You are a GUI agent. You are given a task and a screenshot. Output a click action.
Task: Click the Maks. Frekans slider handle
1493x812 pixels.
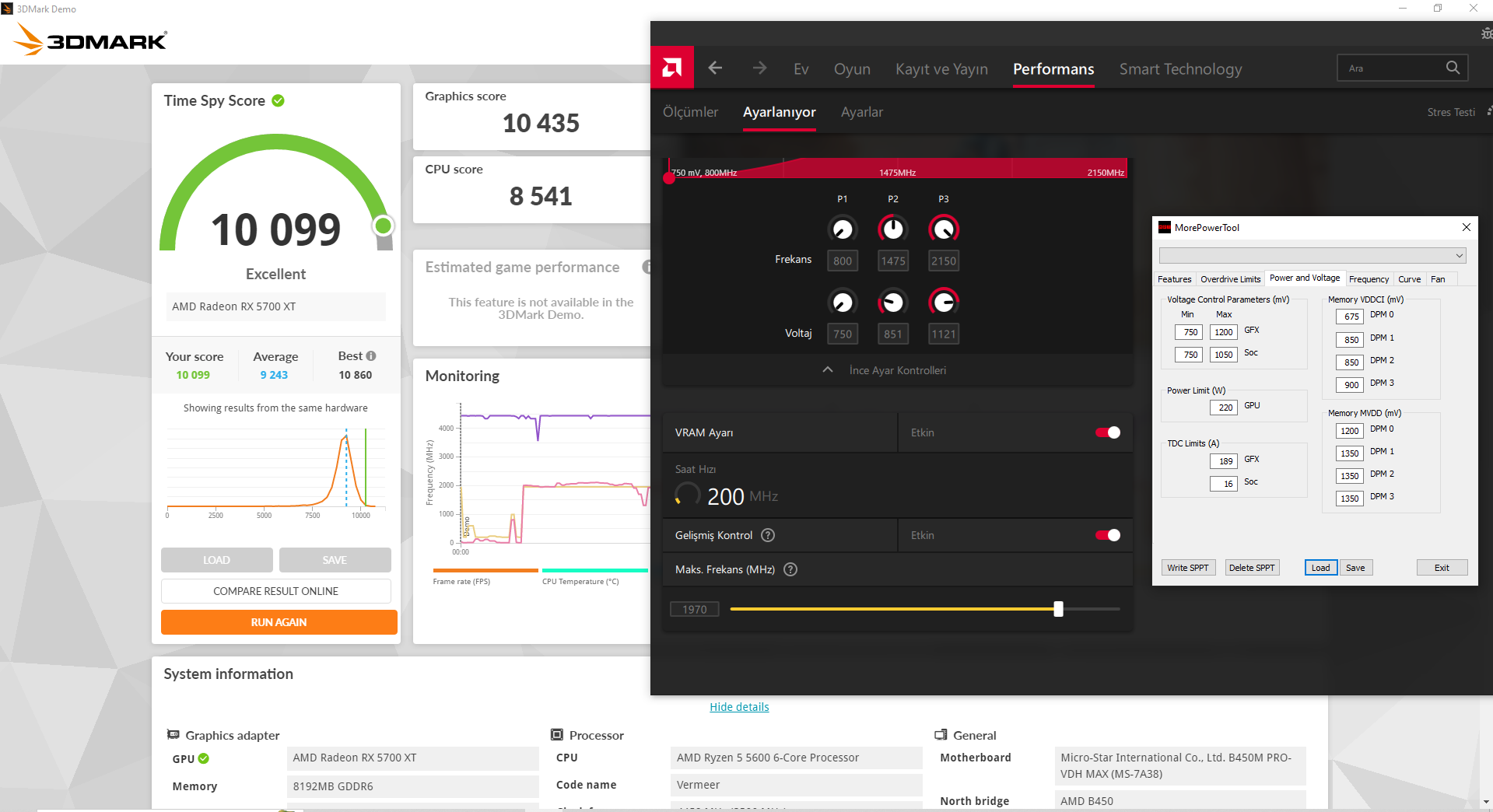pos(1058,609)
